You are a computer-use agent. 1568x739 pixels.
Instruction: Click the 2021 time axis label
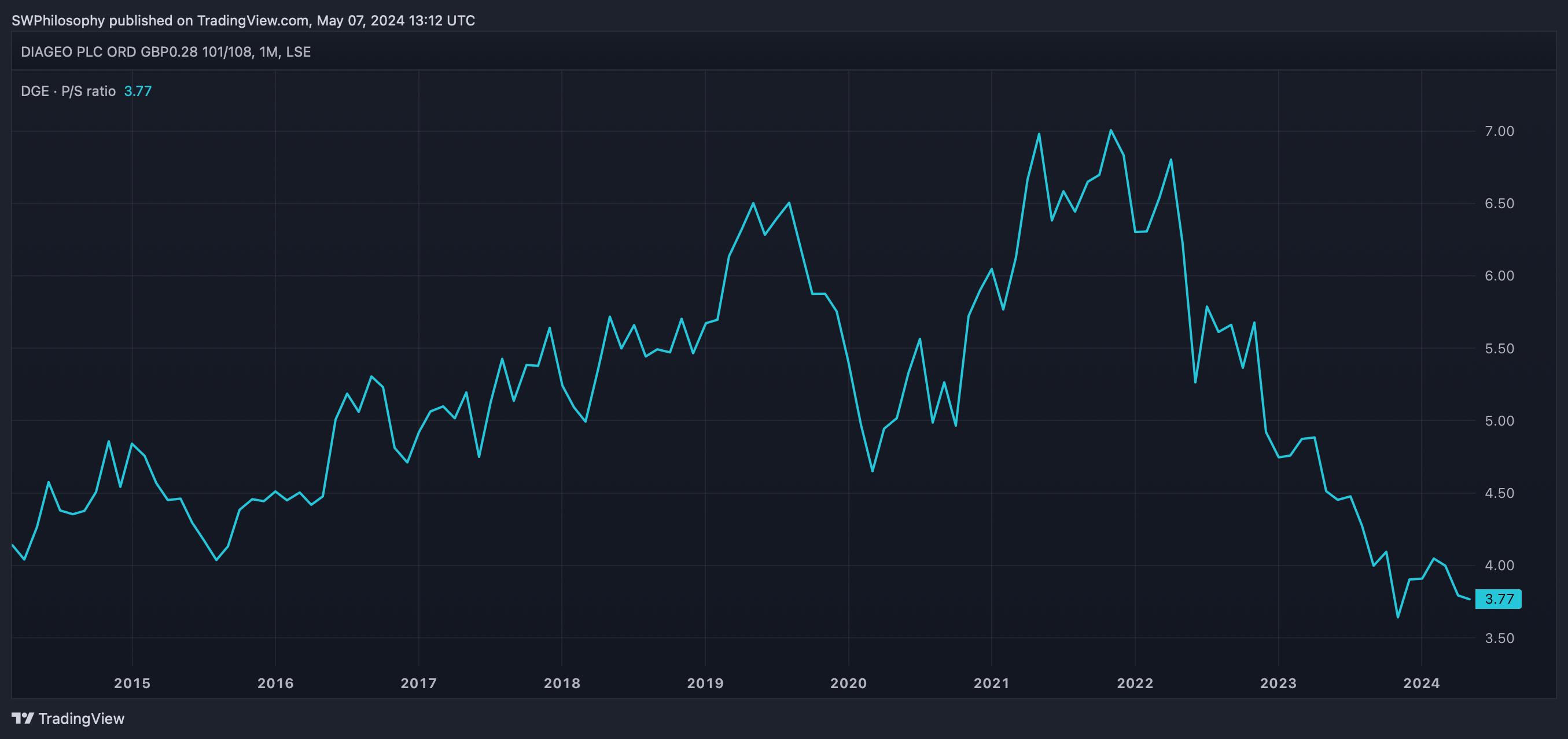[x=992, y=683]
